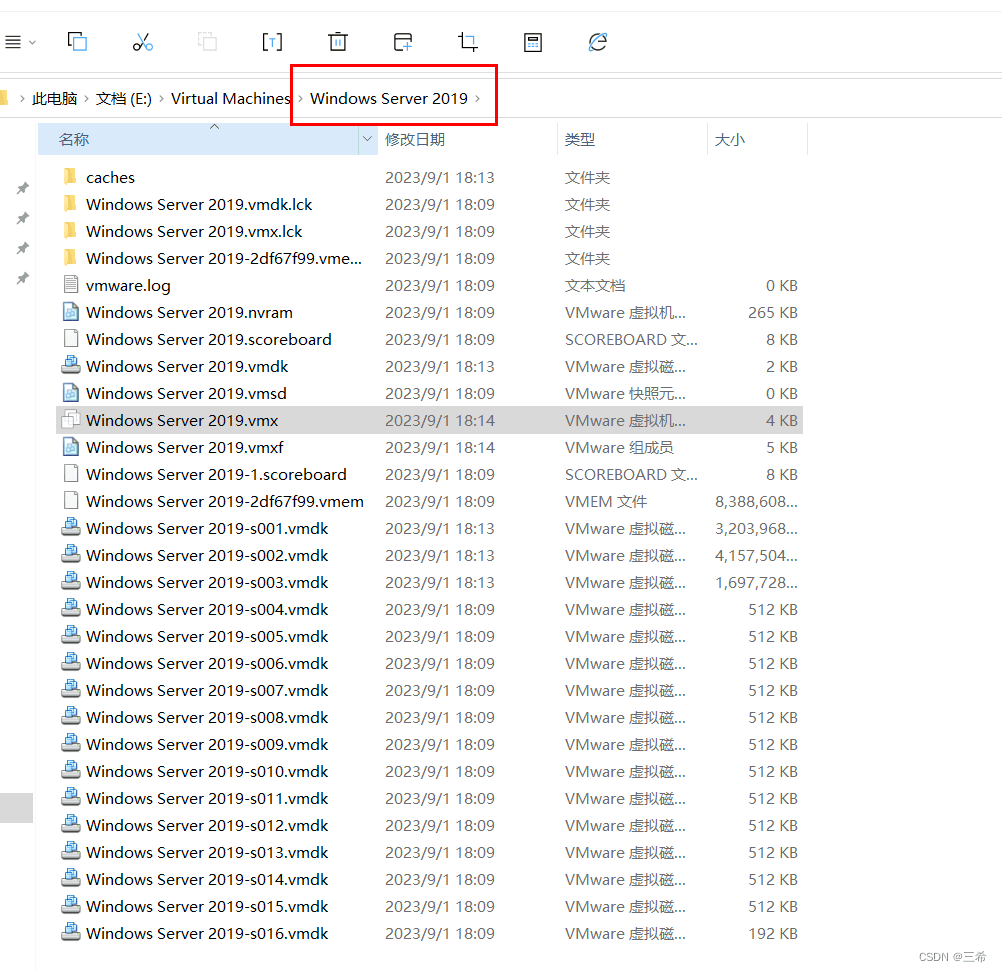Click the 192 KB size of s016.vmdk
The width and height of the screenshot is (1002, 972).
click(x=773, y=933)
